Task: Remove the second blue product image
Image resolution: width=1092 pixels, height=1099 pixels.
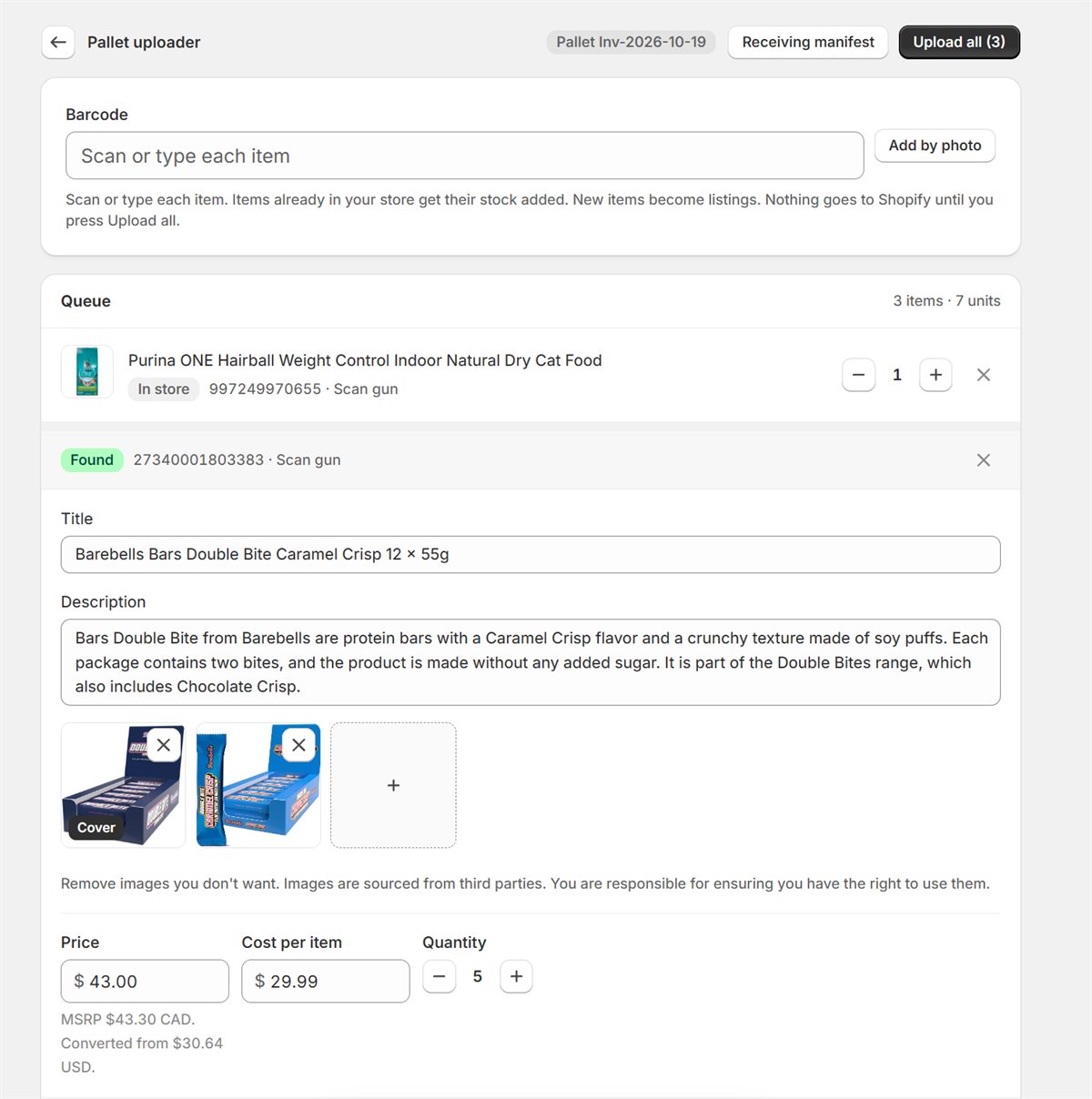Action: (x=298, y=745)
